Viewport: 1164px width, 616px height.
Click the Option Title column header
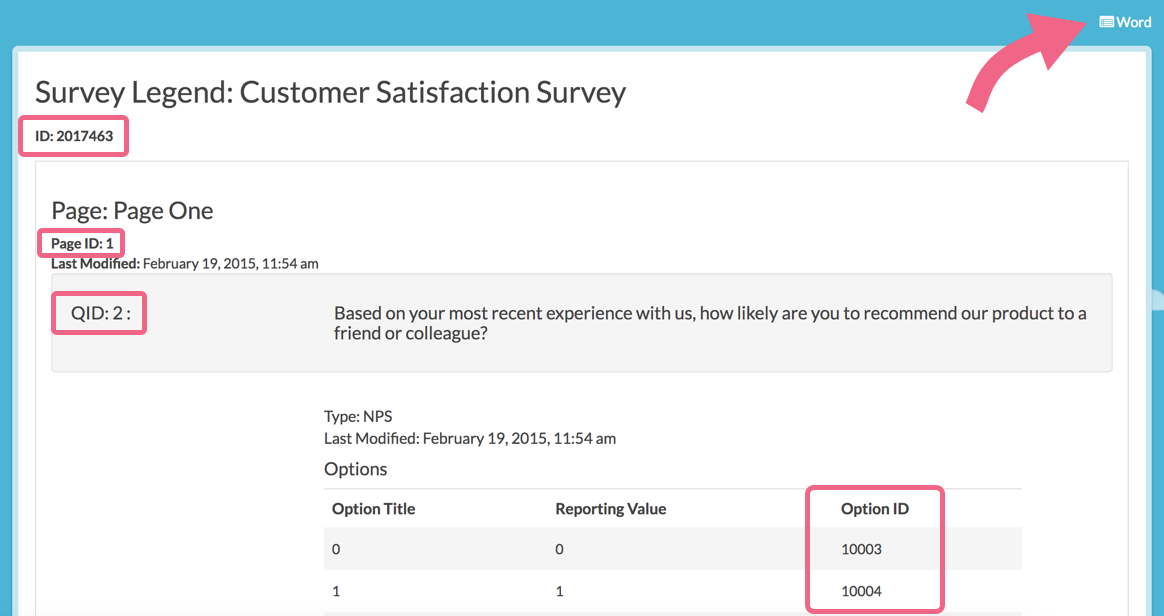pyautogui.click(x=373, y=509)
